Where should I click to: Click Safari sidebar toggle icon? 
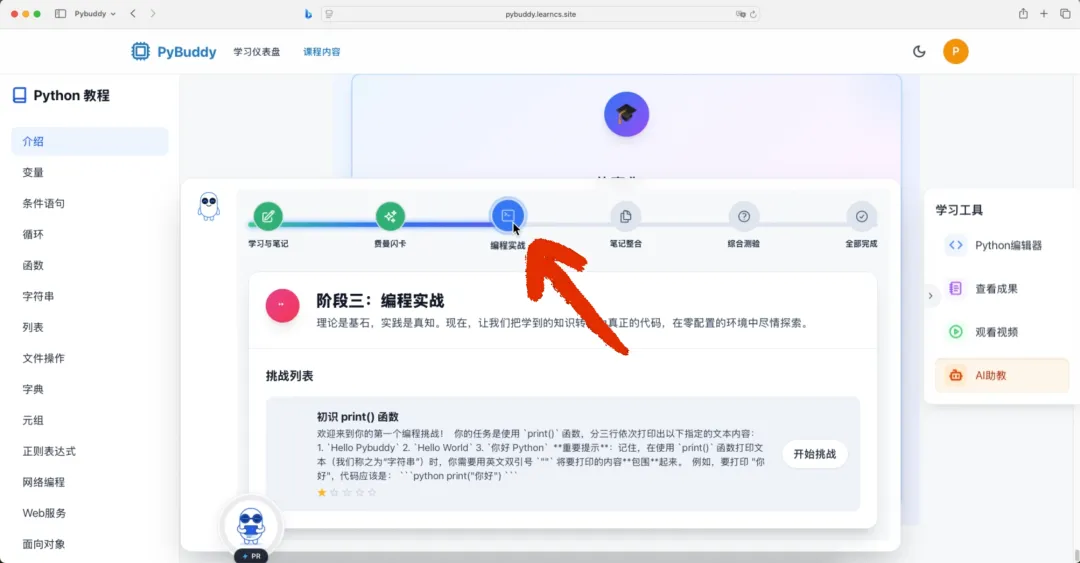coord(61,14)
